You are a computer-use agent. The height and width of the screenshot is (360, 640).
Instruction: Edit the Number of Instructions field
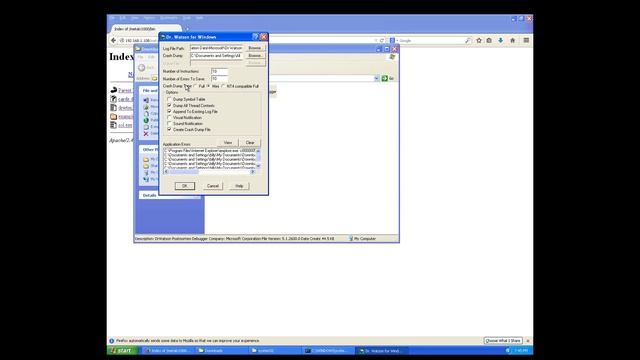click(219, 71)
